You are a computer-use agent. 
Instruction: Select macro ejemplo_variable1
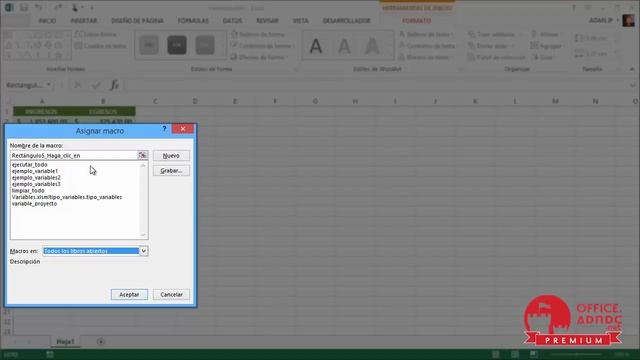tap(35, 171)
